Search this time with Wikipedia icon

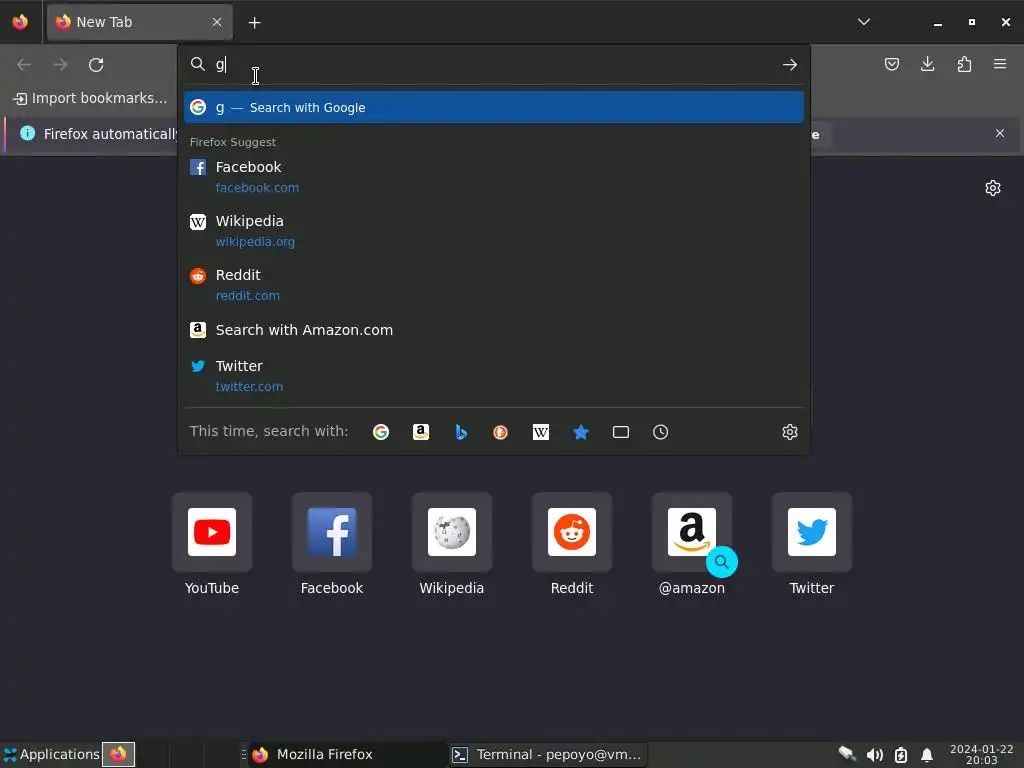(x=541, y=432)
